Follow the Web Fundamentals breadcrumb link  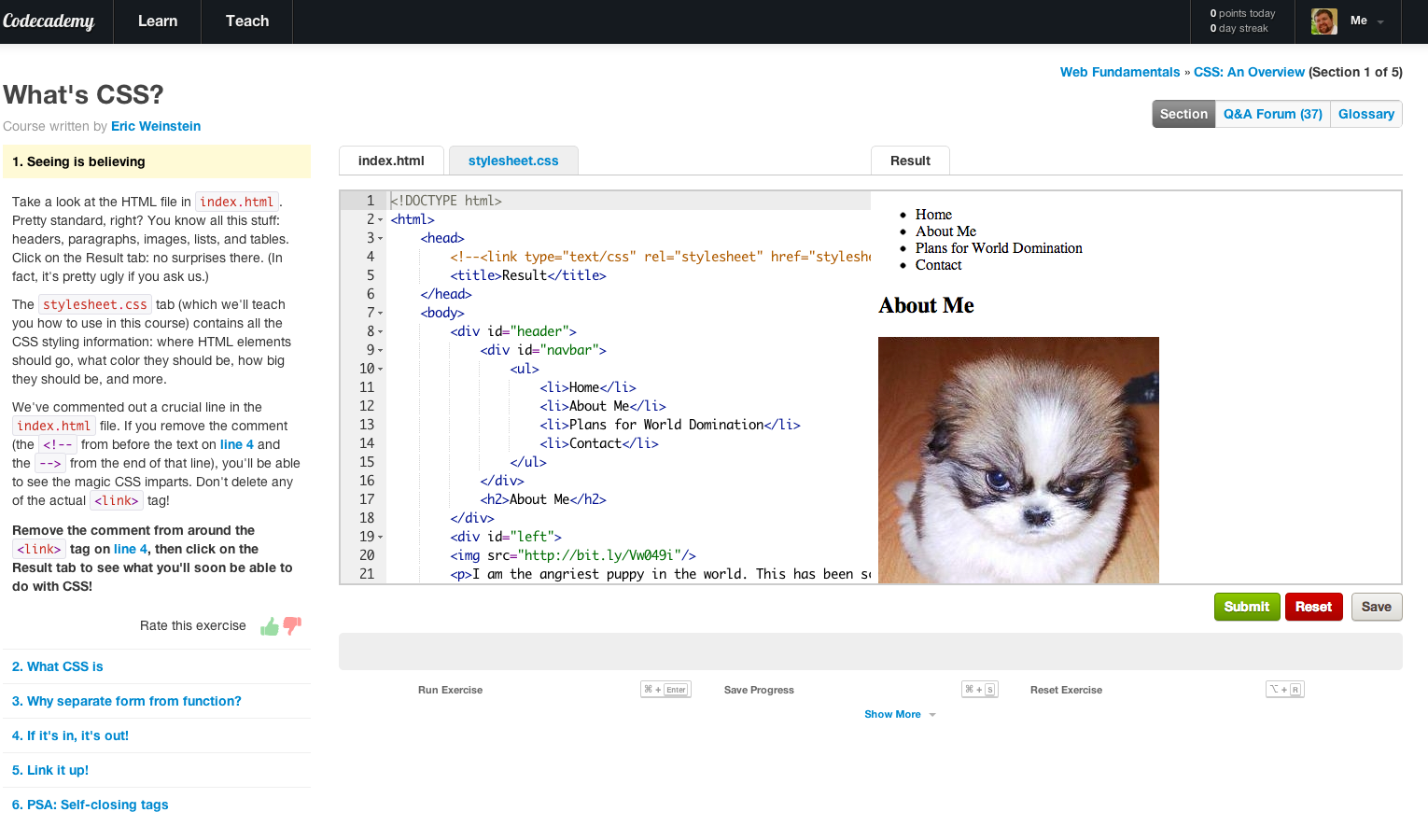click(x=1120, y=72)
